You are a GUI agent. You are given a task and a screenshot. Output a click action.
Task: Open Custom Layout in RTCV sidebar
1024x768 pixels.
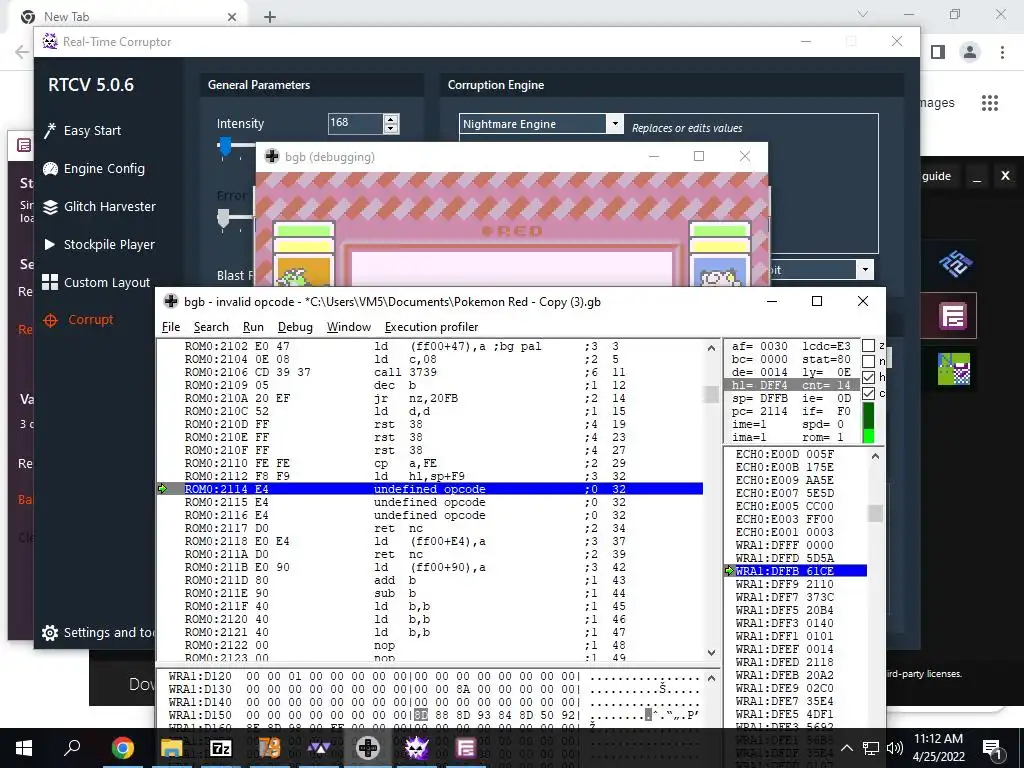pos(96,282)
